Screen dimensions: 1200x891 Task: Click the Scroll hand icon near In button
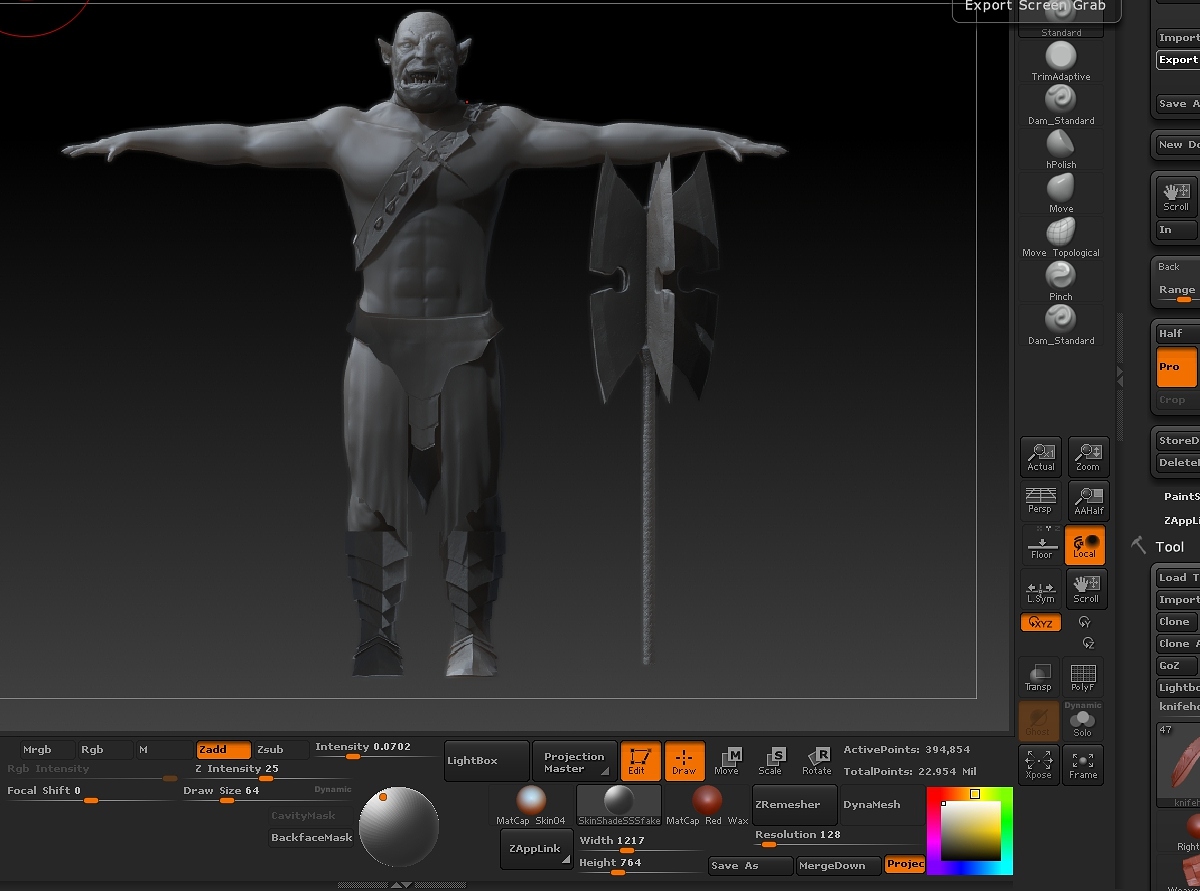1176,195
